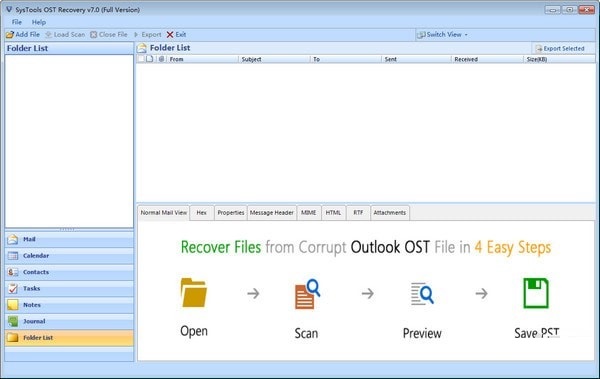Image resolution: width=600 pixels, height=379 pixels.
Task: Open the File menu
Action: 17,22
